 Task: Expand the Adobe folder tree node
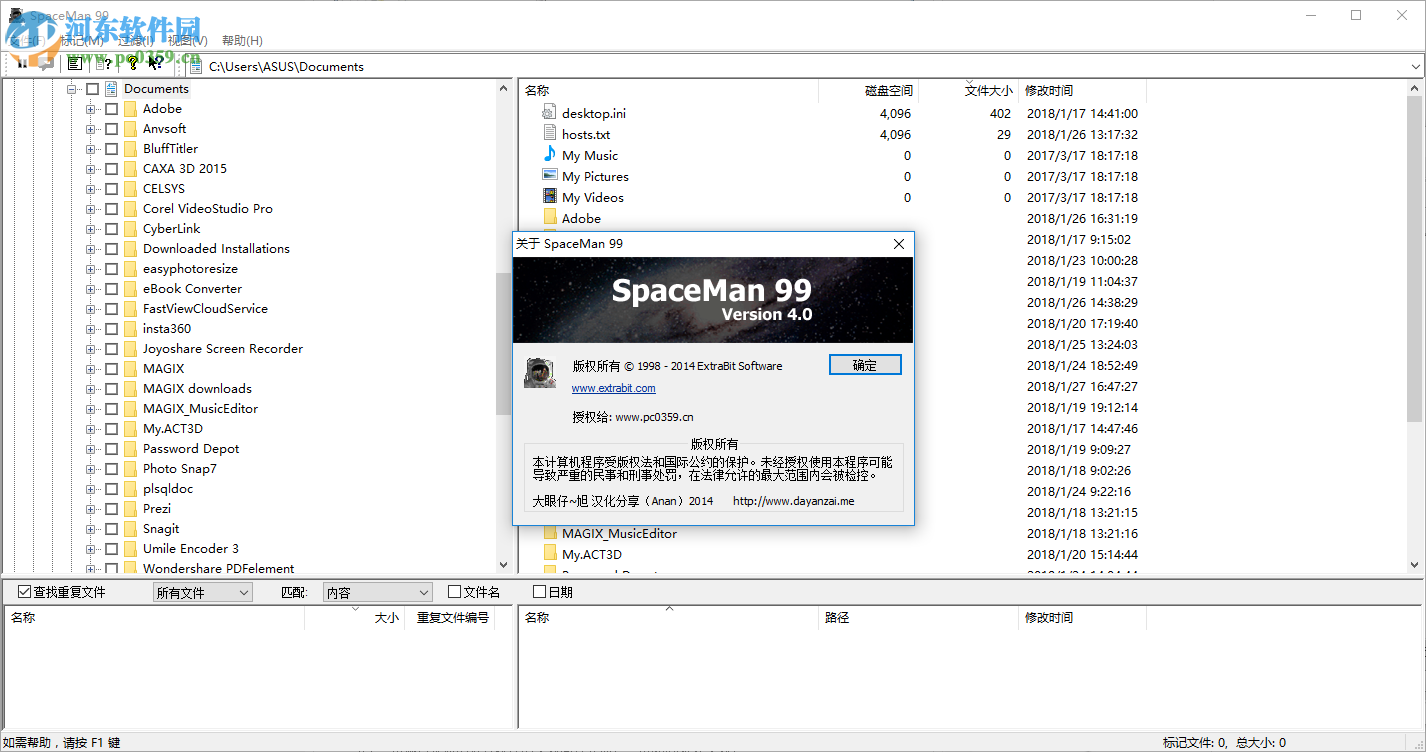tap(90, 108)
